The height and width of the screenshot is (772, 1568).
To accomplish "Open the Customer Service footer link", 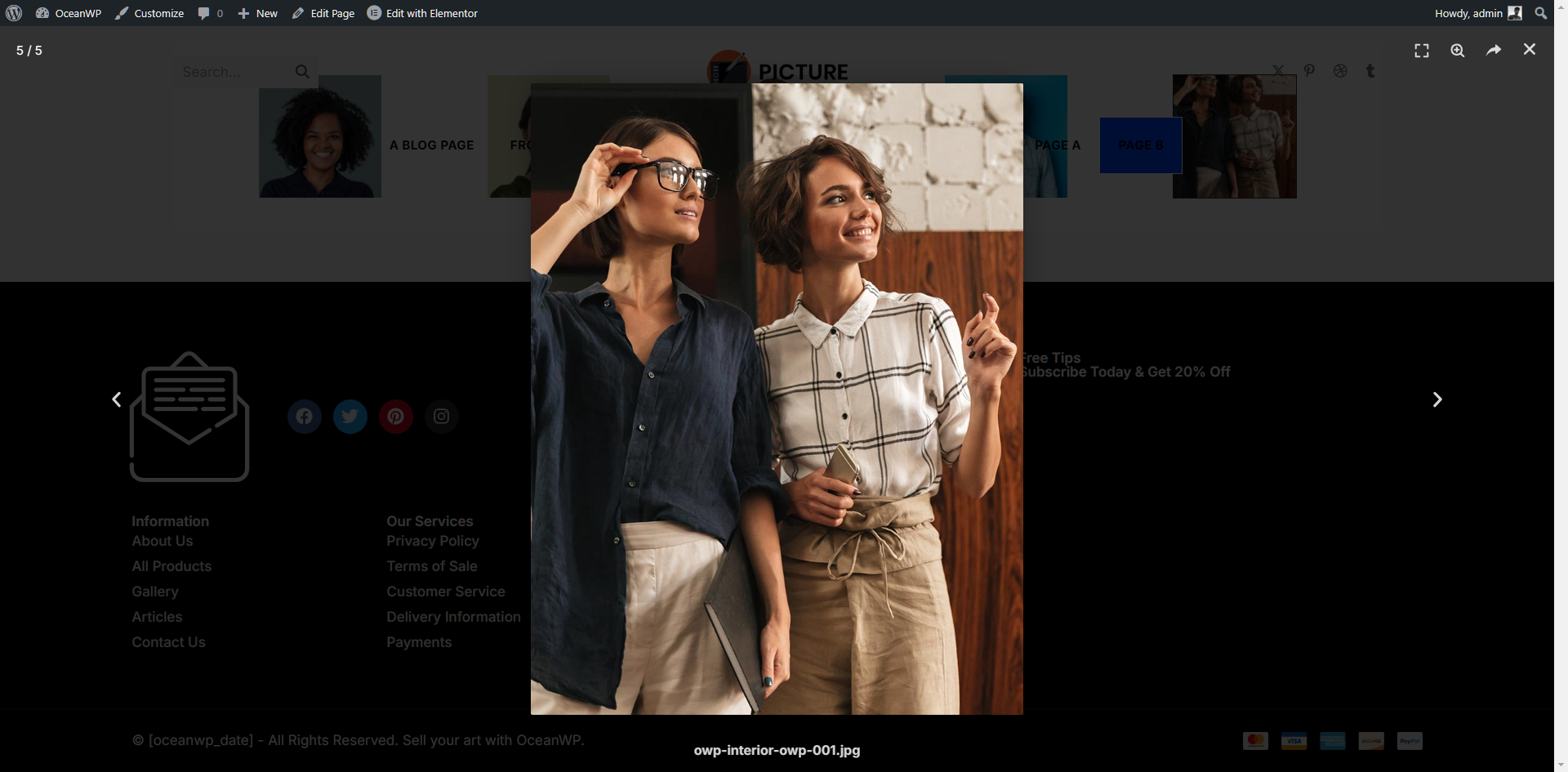I will click(x=446, y=591).
